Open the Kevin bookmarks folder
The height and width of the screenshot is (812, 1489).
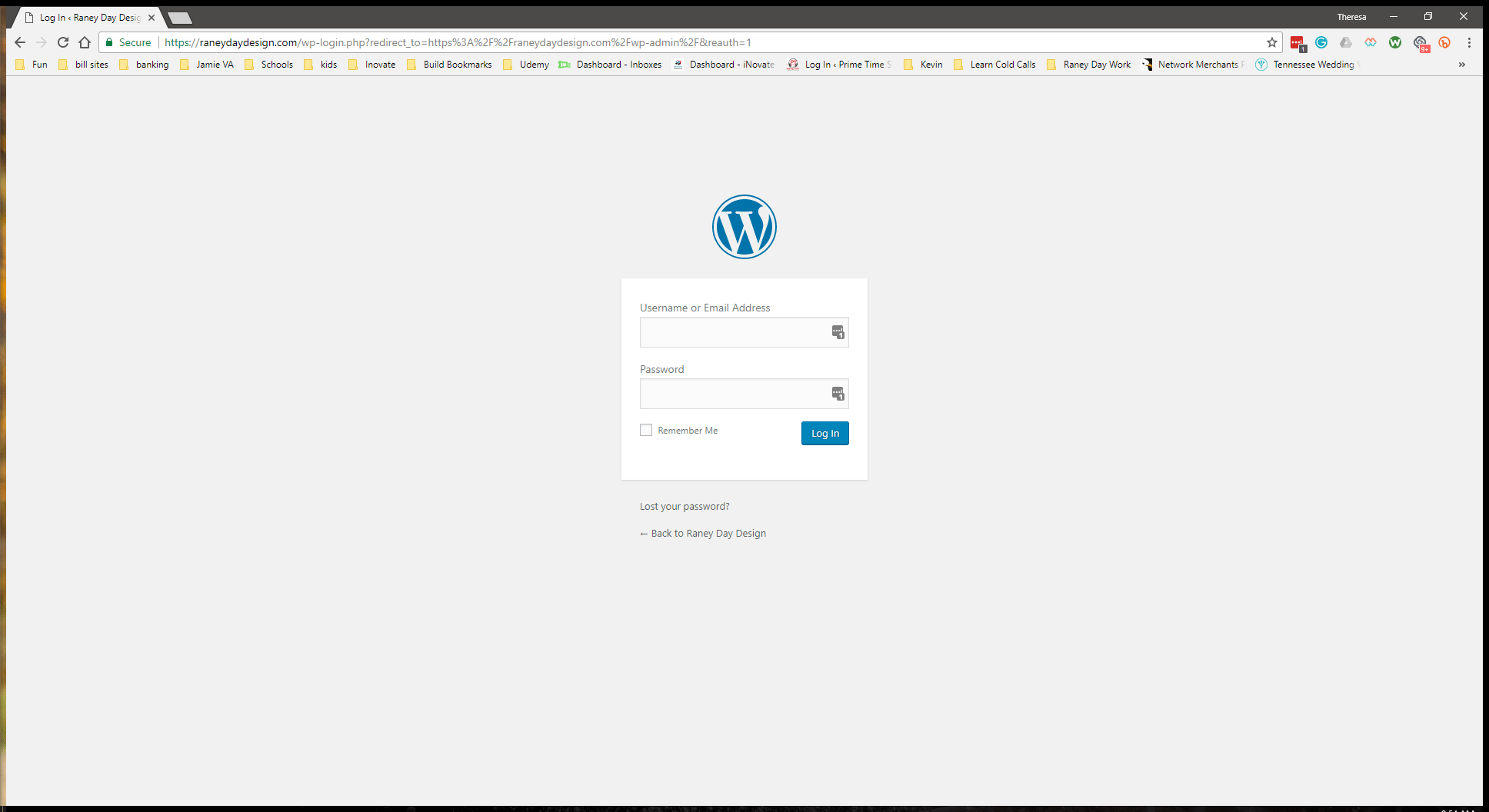(x=923, y=65)
